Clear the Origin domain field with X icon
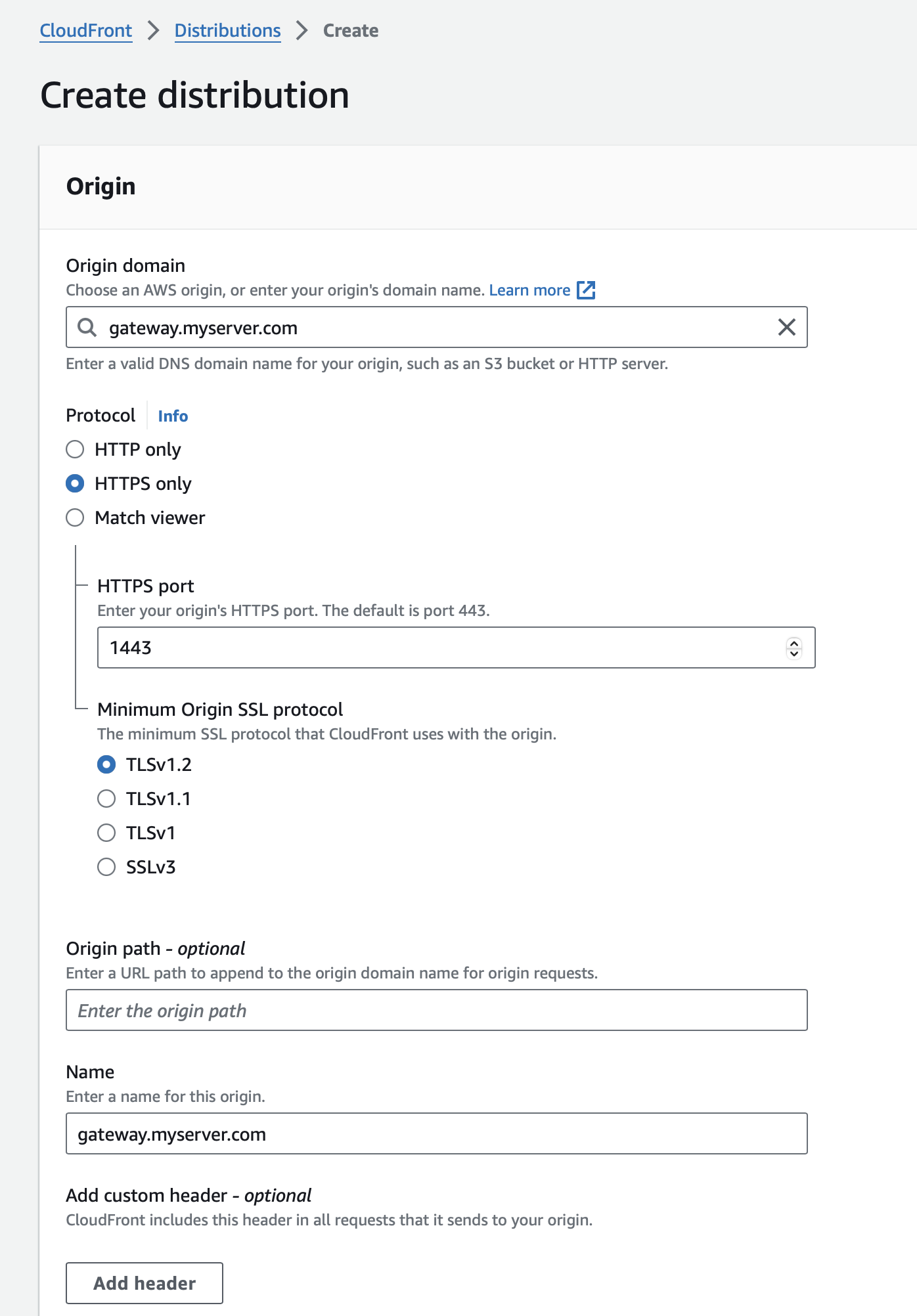917x1316 pixels. tap(786, 327)
